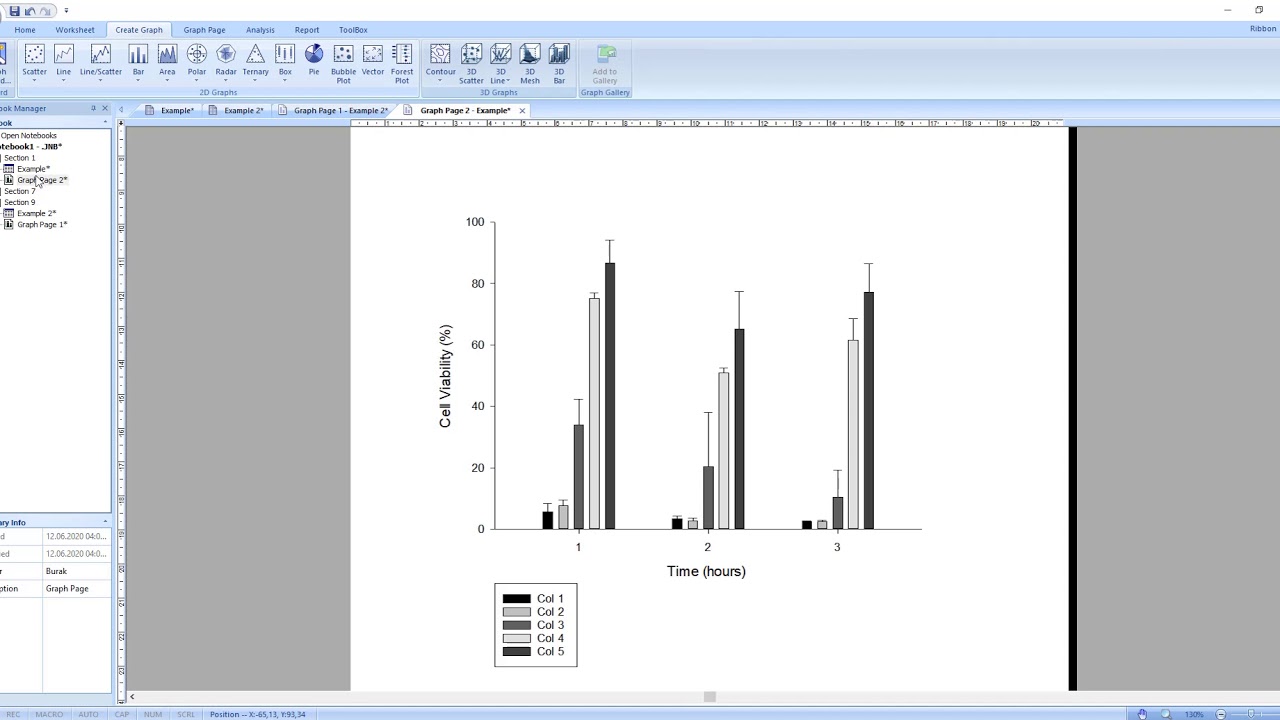Select the Box plot icon
This screenshot has width=1280, height=720.
click(x=285, y=54)
